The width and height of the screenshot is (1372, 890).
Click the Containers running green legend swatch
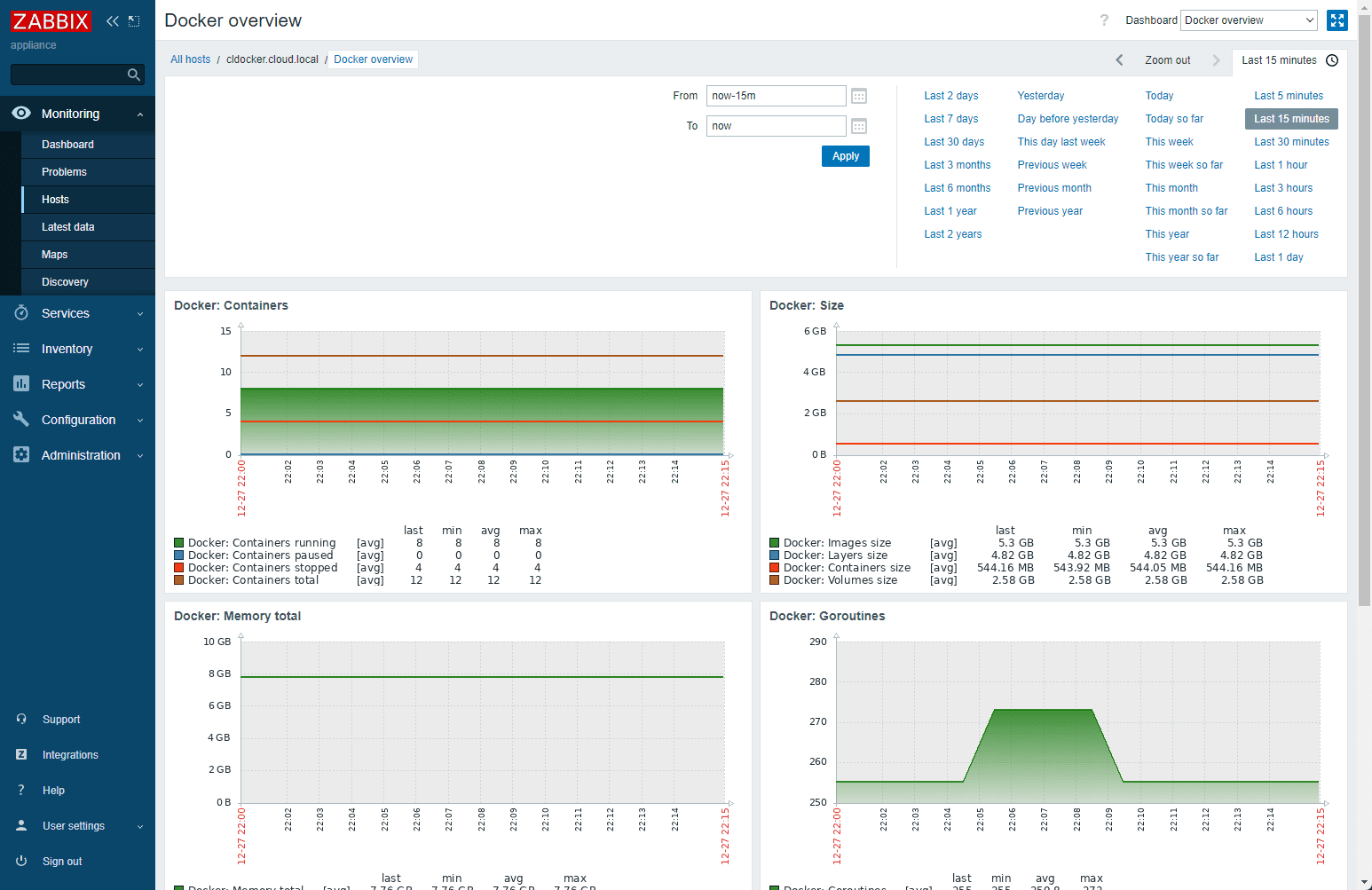coord(179,543)
